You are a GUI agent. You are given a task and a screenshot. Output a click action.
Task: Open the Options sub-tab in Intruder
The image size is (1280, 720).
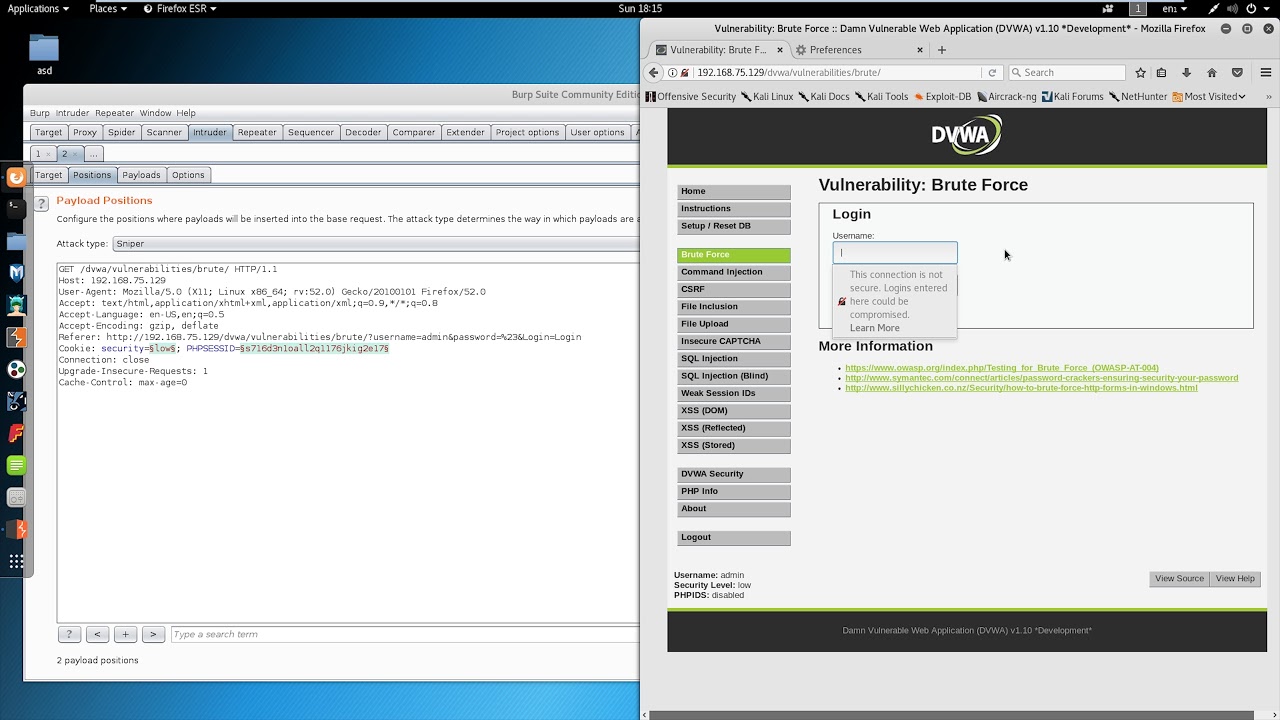[x=188, y=175]
